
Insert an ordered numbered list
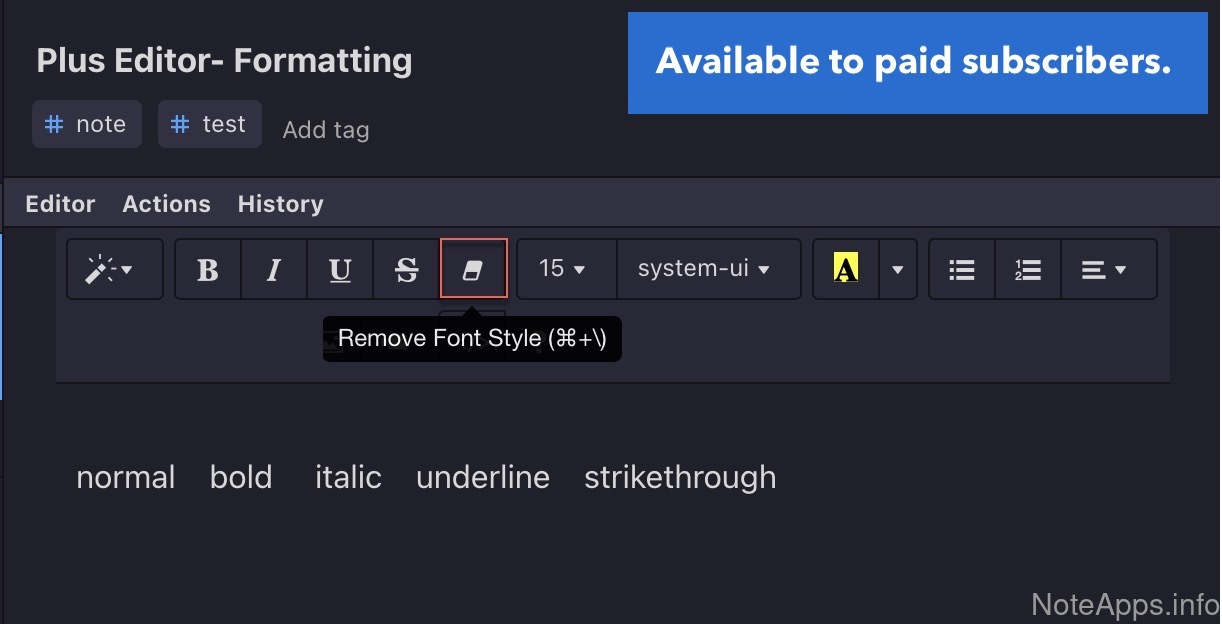coord(1028,269)
